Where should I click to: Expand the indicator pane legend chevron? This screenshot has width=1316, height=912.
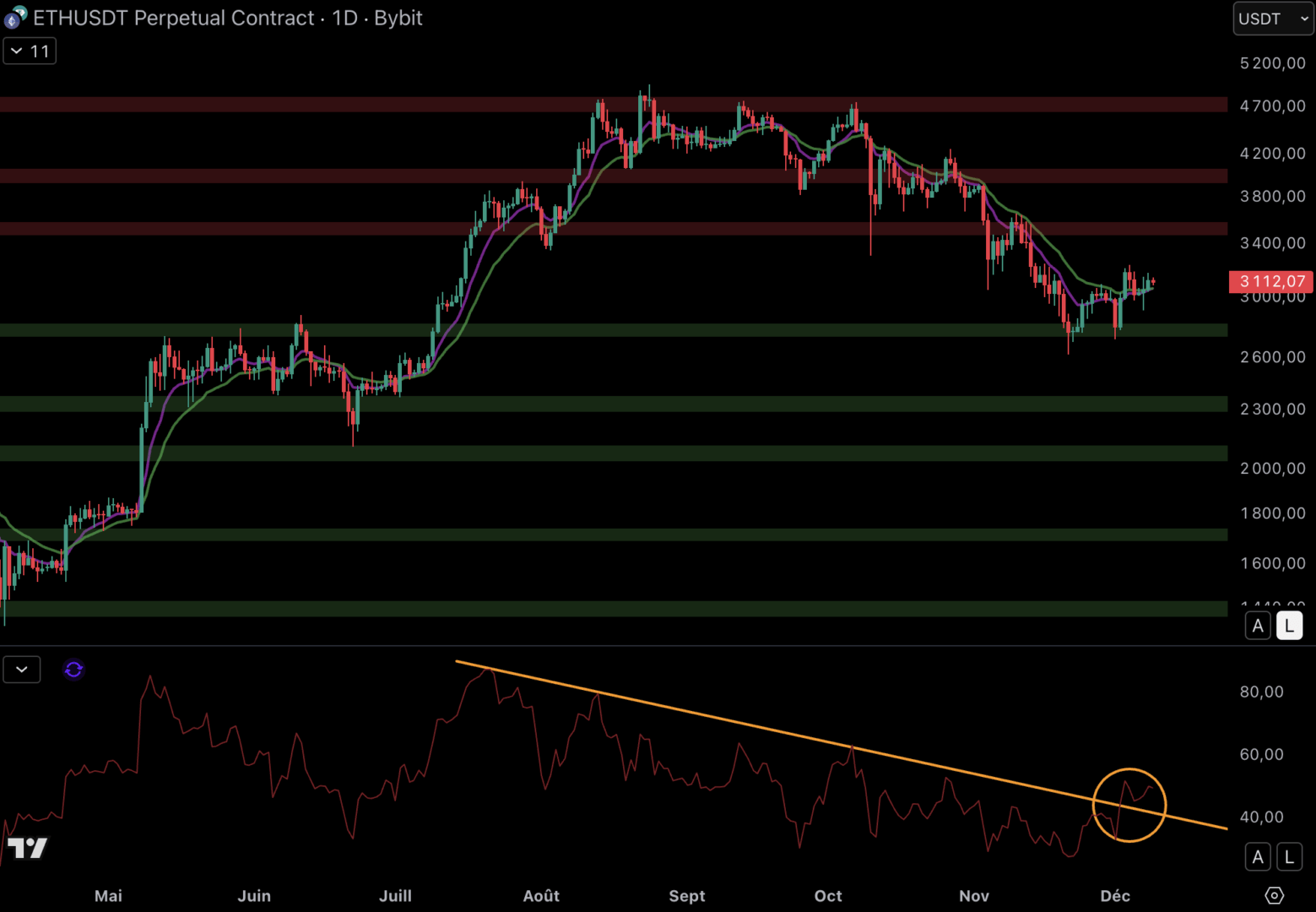[22, 670]
